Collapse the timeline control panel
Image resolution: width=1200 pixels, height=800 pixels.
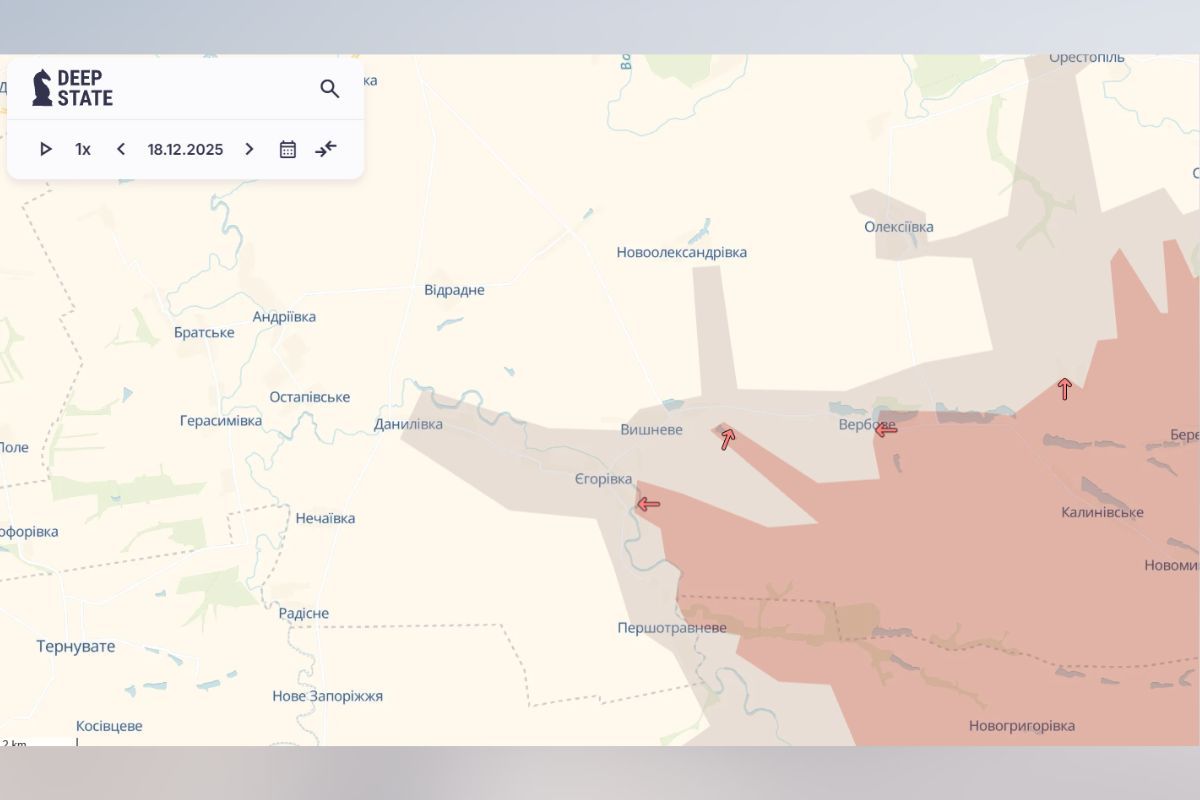point(326,149)
